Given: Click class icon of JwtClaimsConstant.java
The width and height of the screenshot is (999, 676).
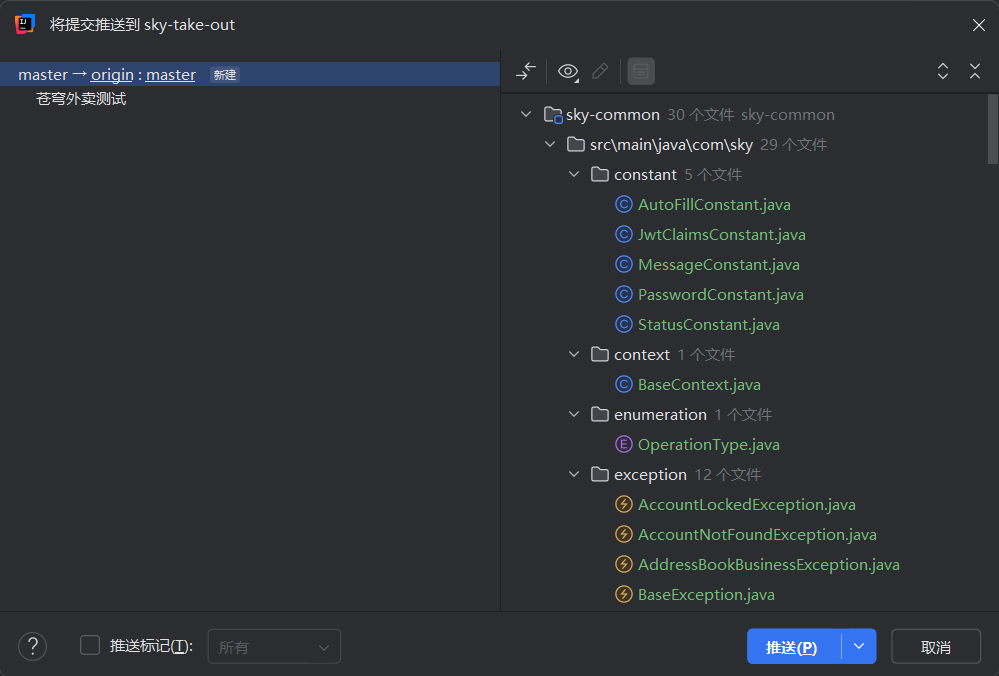Looking at the screenshot, I should pos(624,234).
